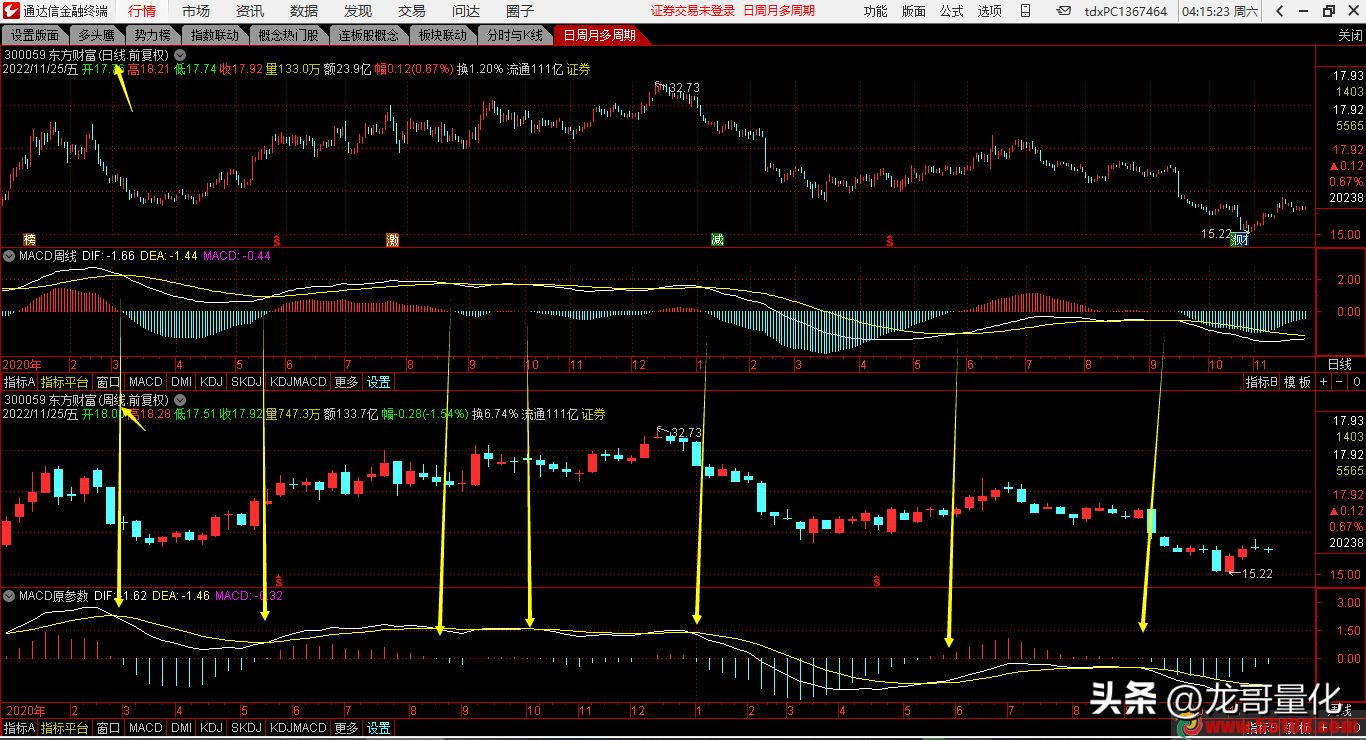Click the 证券交易未登录 login link
This screenshot has width=1366, height=740.
[x=693, y=11]
